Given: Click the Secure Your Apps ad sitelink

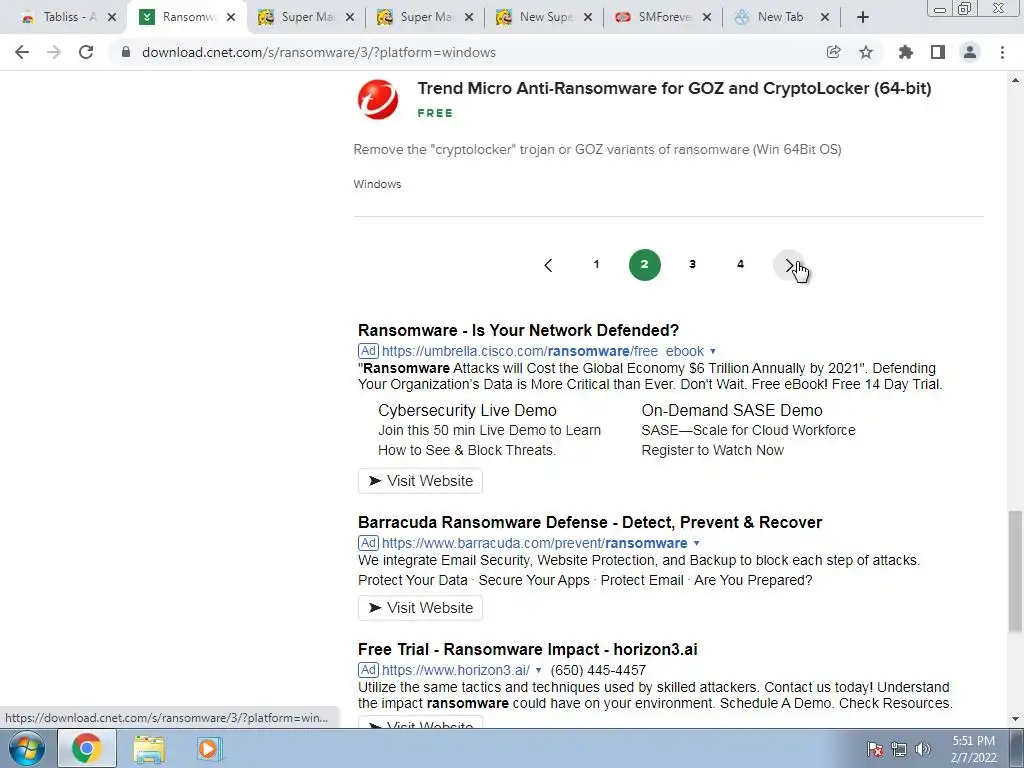Looking at the screenshot, I should click(534, 581).
